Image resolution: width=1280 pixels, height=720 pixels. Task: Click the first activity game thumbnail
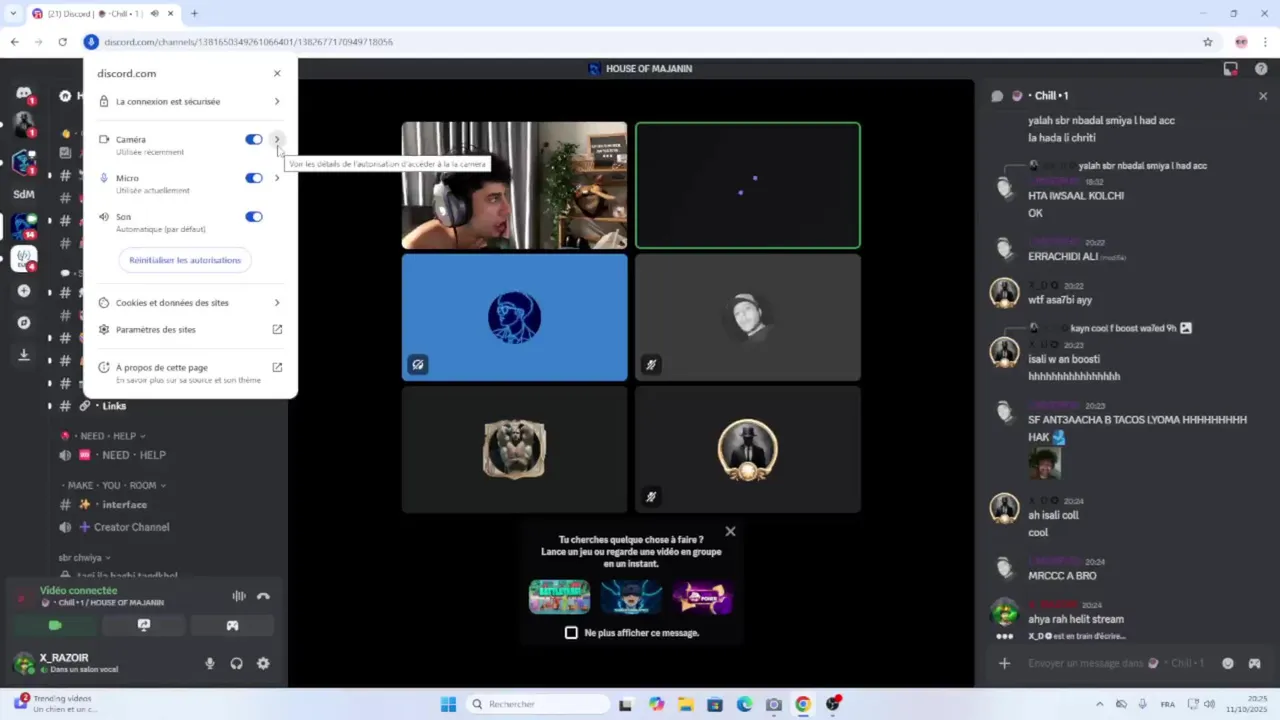559,597
